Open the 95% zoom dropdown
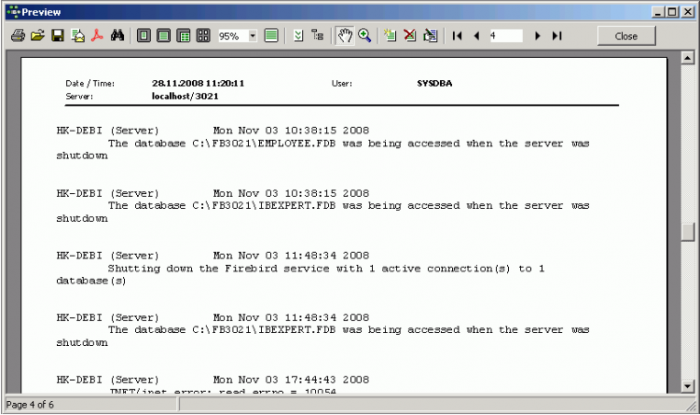 [x=253, y=36]
